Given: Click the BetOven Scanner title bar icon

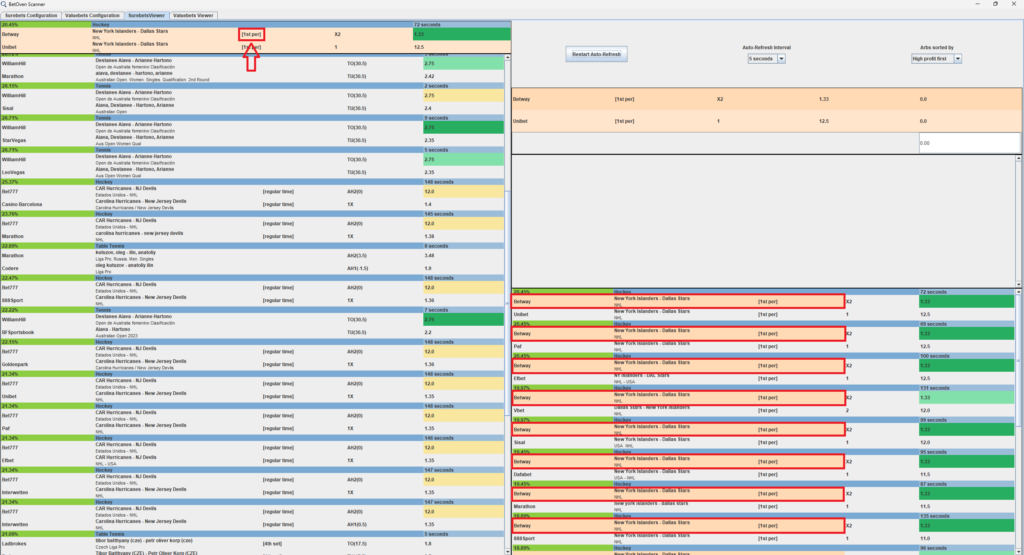Looking at the screenshot, I should click(4, 4).
